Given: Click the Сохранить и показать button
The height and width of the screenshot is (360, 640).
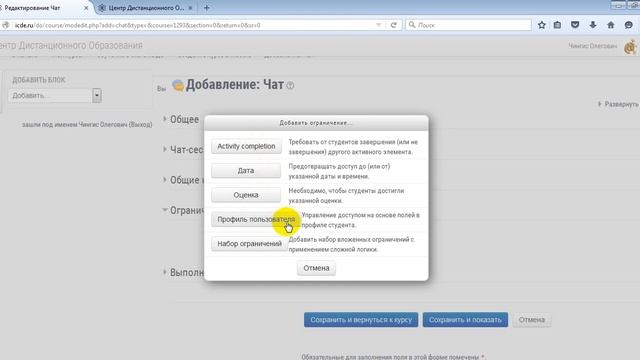Looking at the screenshot, I should 465,320.
